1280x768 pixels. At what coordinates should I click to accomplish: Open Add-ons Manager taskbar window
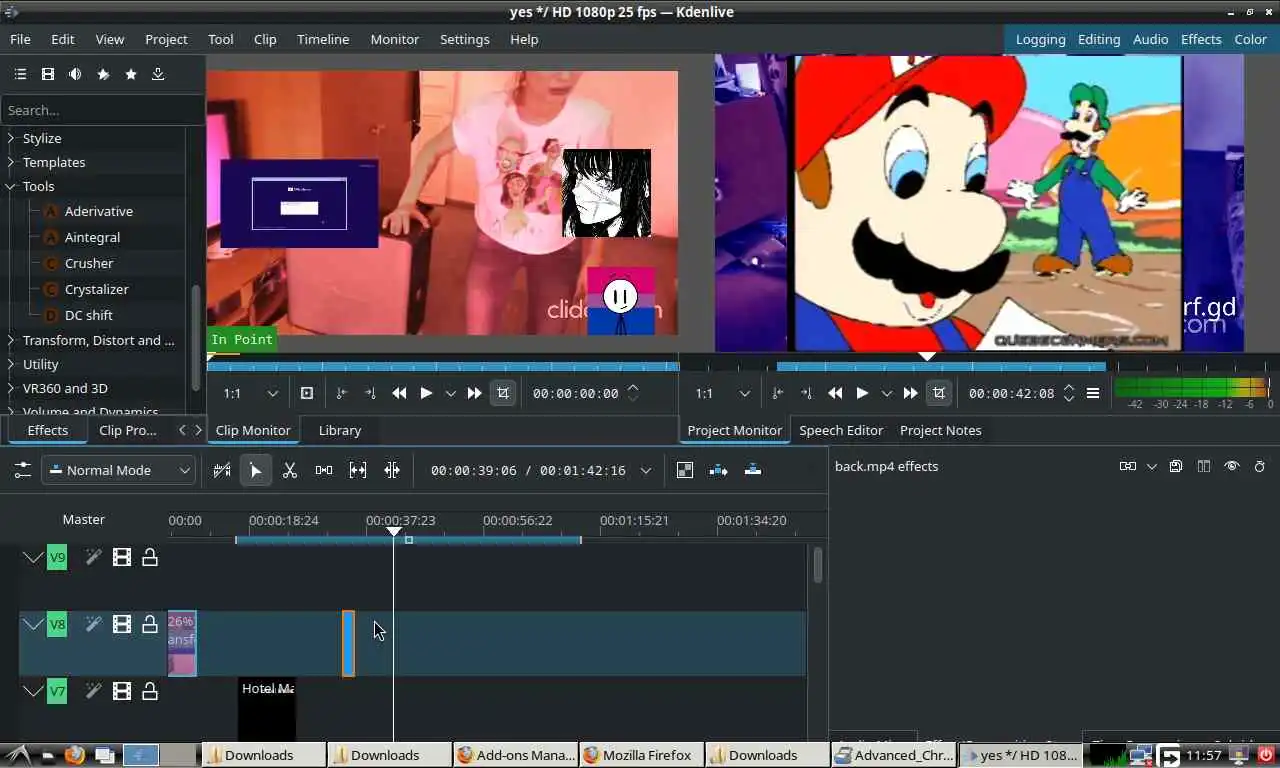click(x=515, y=755)
